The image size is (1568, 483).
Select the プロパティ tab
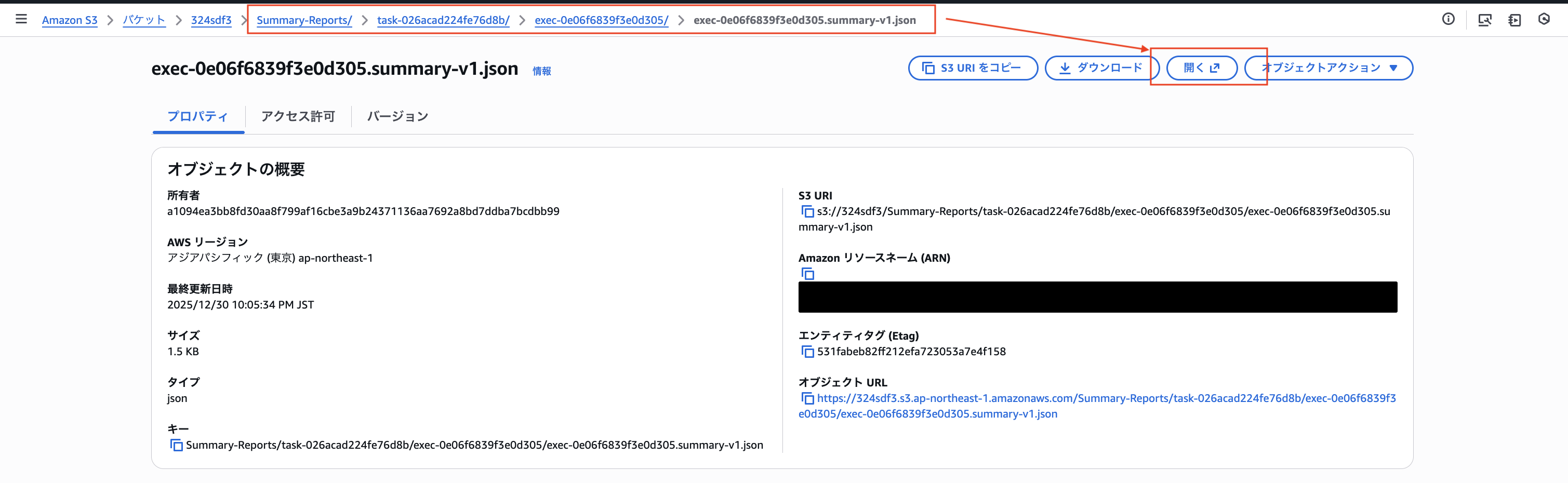pyautogui.click(x=197, y=116)
